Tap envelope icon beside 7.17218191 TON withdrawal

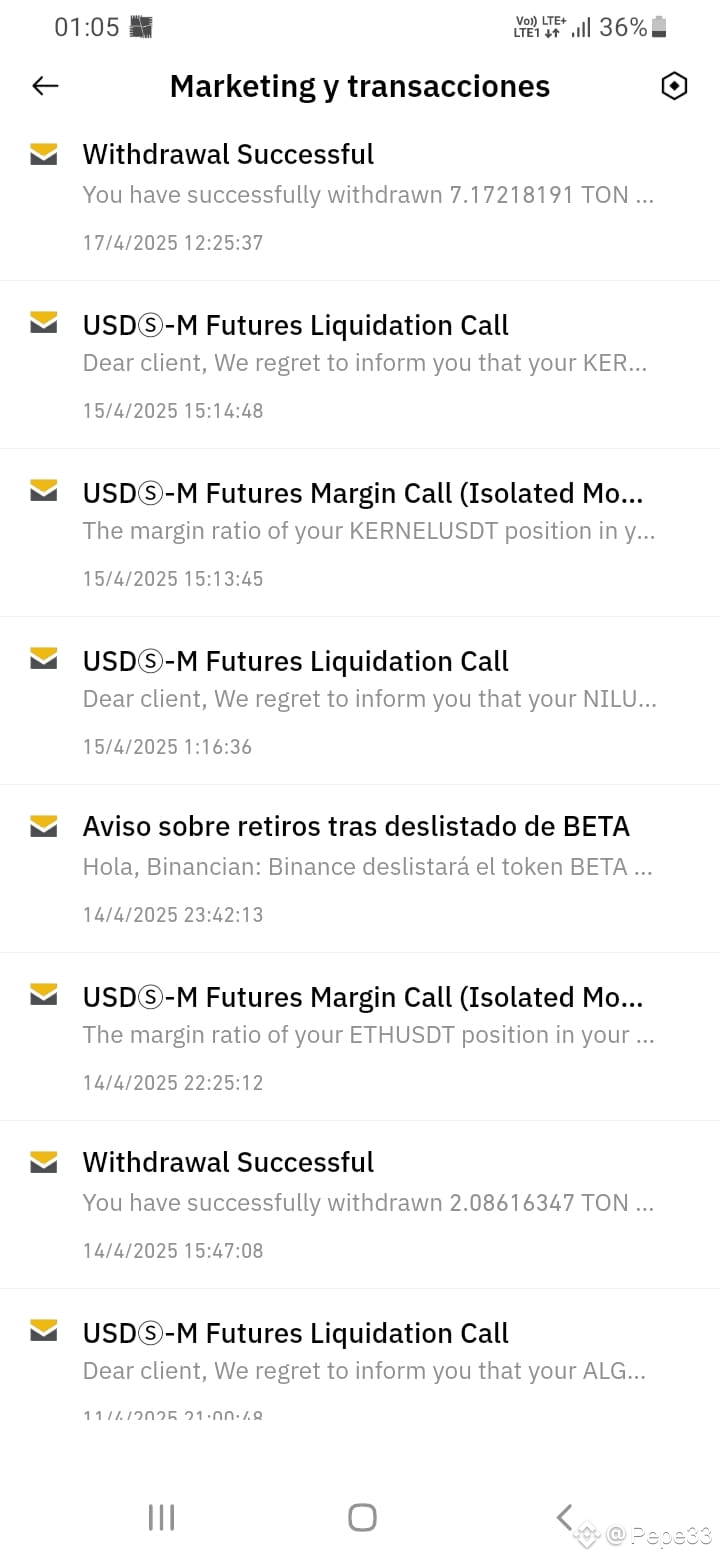tap(43, 154)
